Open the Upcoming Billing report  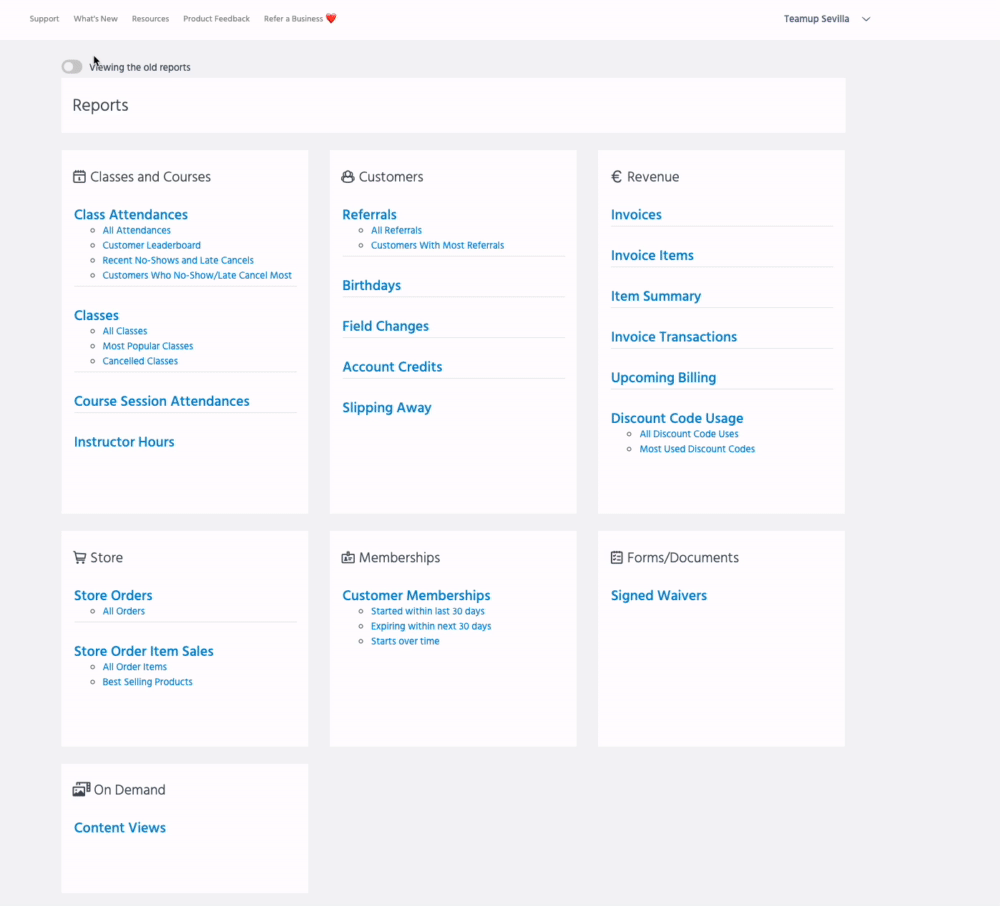(x=663, y=378)
